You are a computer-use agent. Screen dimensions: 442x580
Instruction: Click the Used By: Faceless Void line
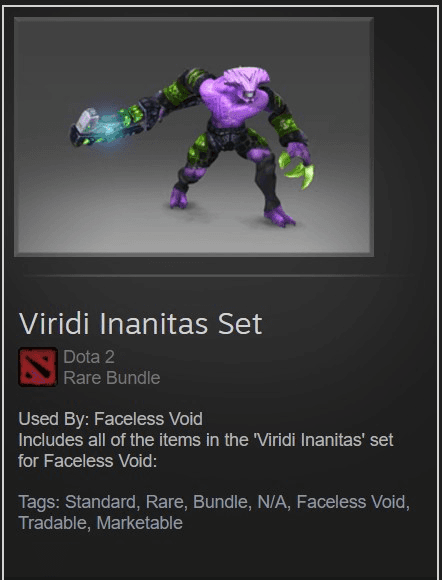[x=111, y=419]
